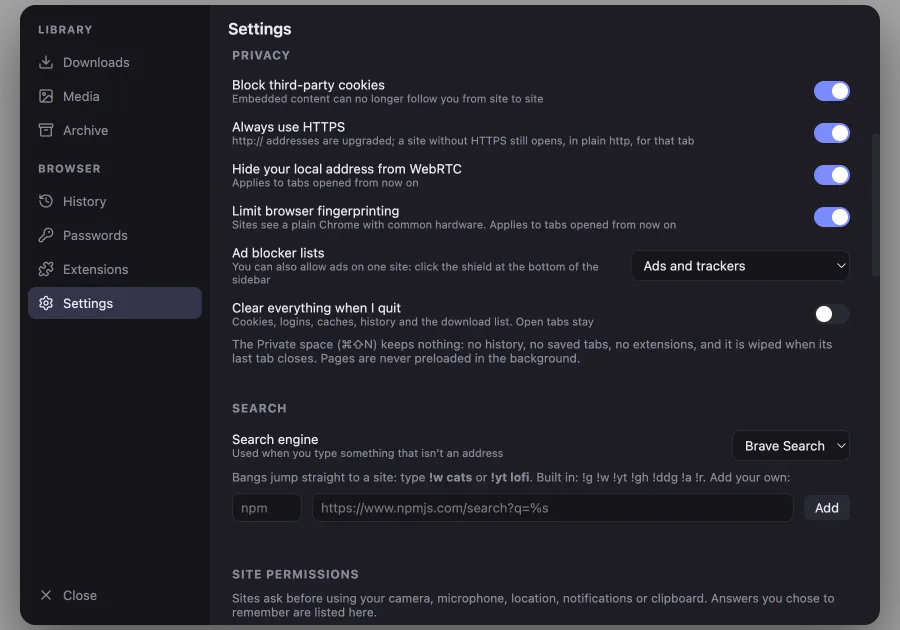
Task: Switch off Limit browser fingerprinting
Action: tap(831, 217)
